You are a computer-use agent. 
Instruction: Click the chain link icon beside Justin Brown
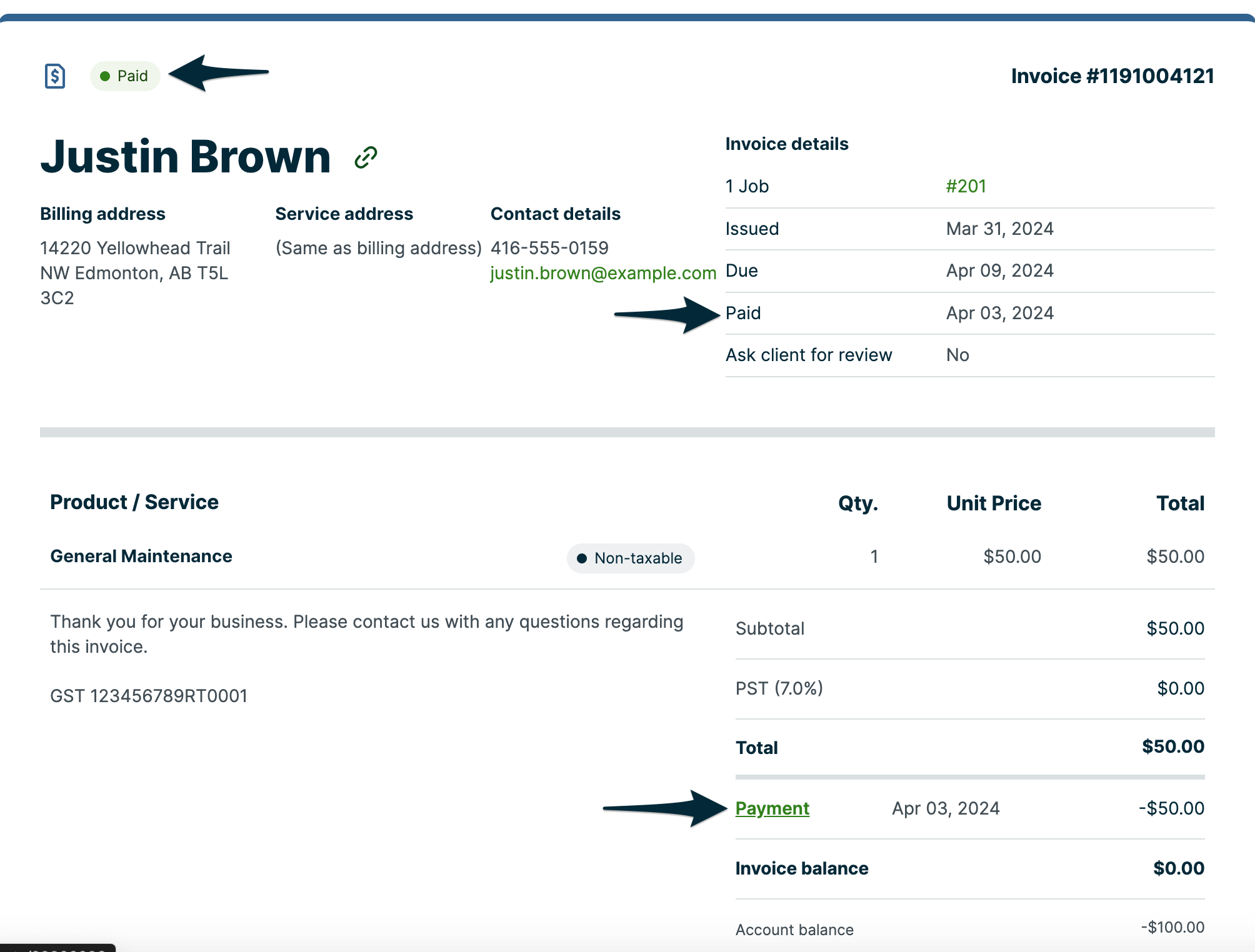coord(366,157)
